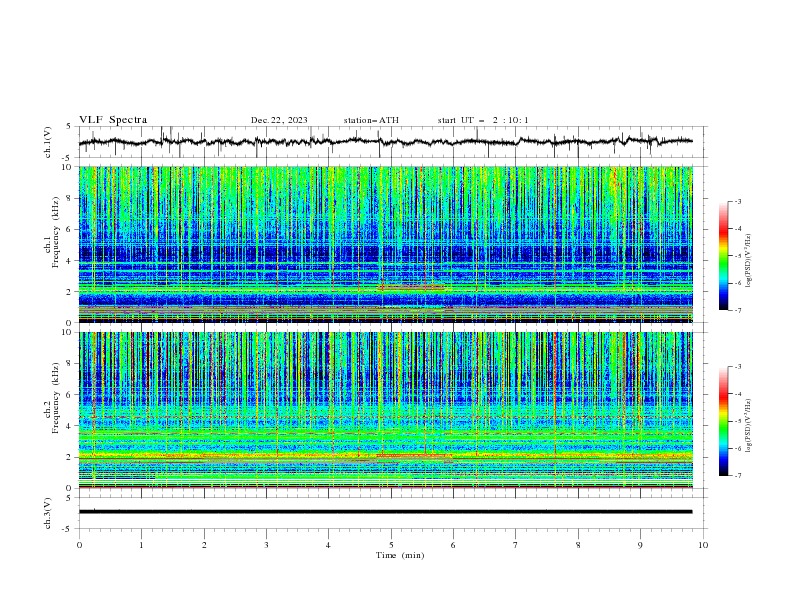Click the 'ch.1(V)' waveform axis label
Viewport: 792px width, 612px height.
(x=48, y=142)
